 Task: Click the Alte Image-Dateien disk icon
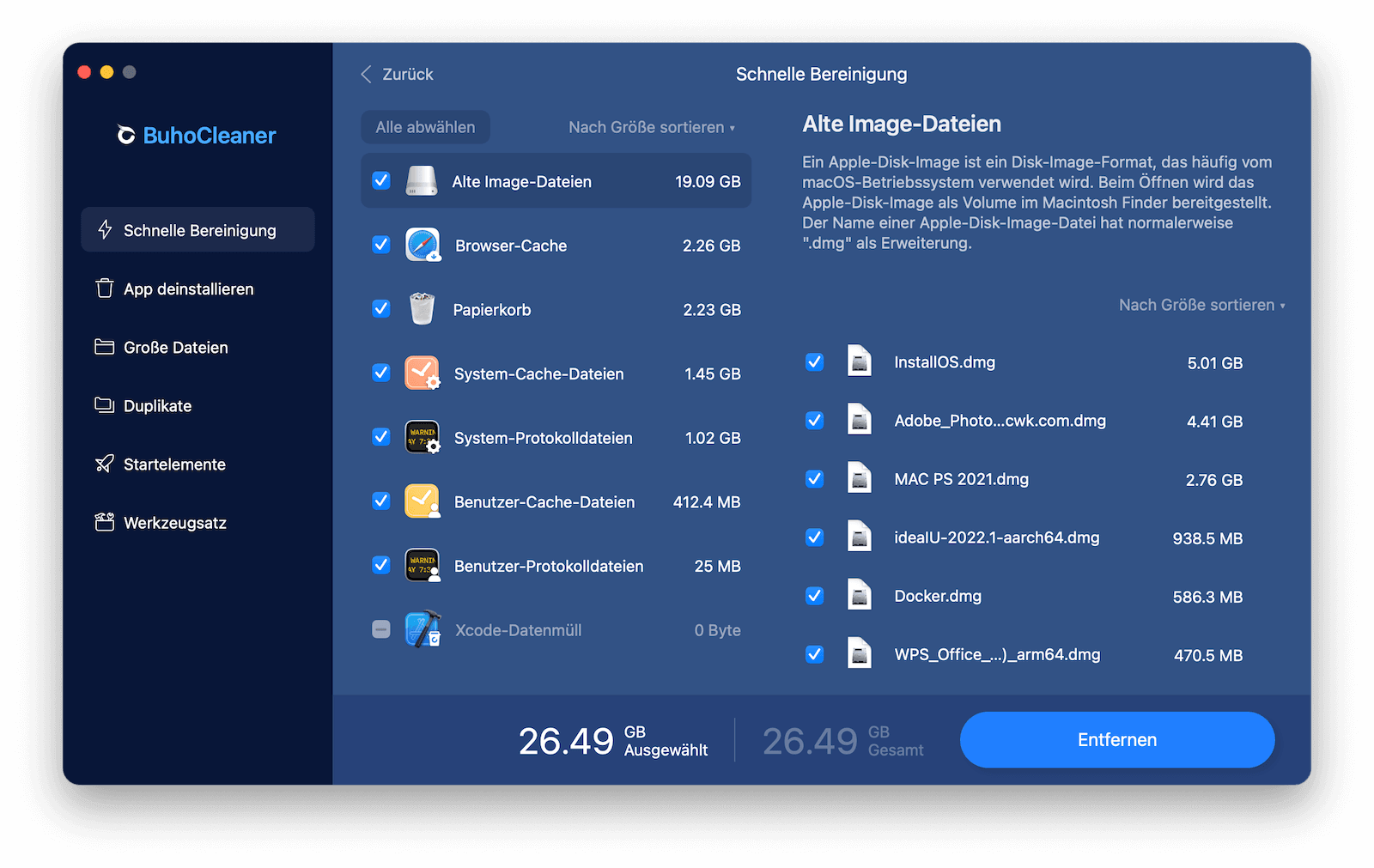pos(422,181)
